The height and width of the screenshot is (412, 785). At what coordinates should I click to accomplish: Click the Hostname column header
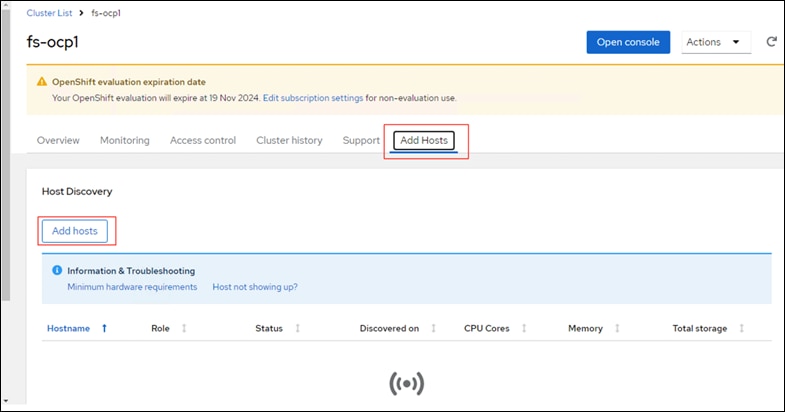(x=69, y=328)
